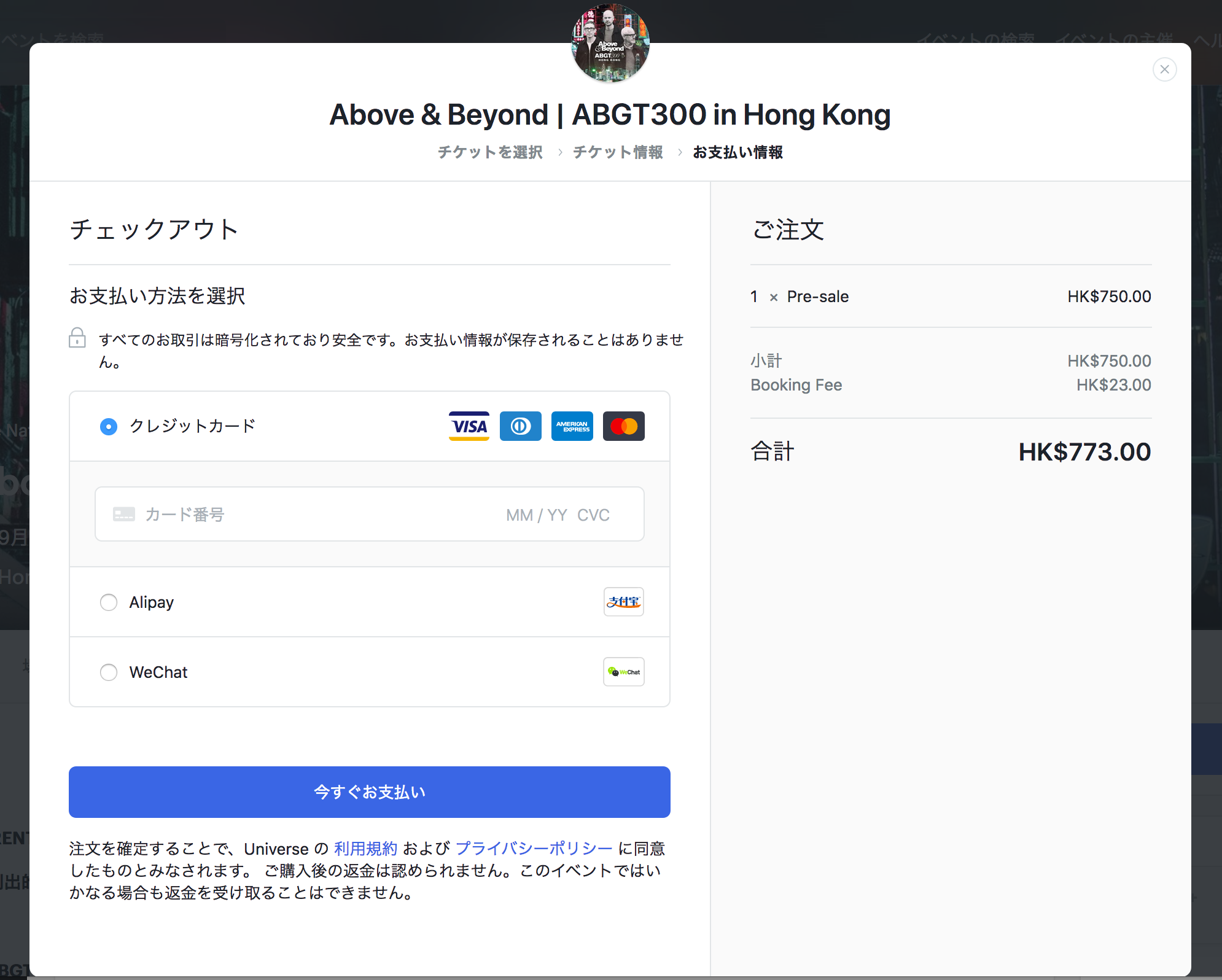Click the Alipay label text
This screenshot has height=980, width=1222.
152,602
